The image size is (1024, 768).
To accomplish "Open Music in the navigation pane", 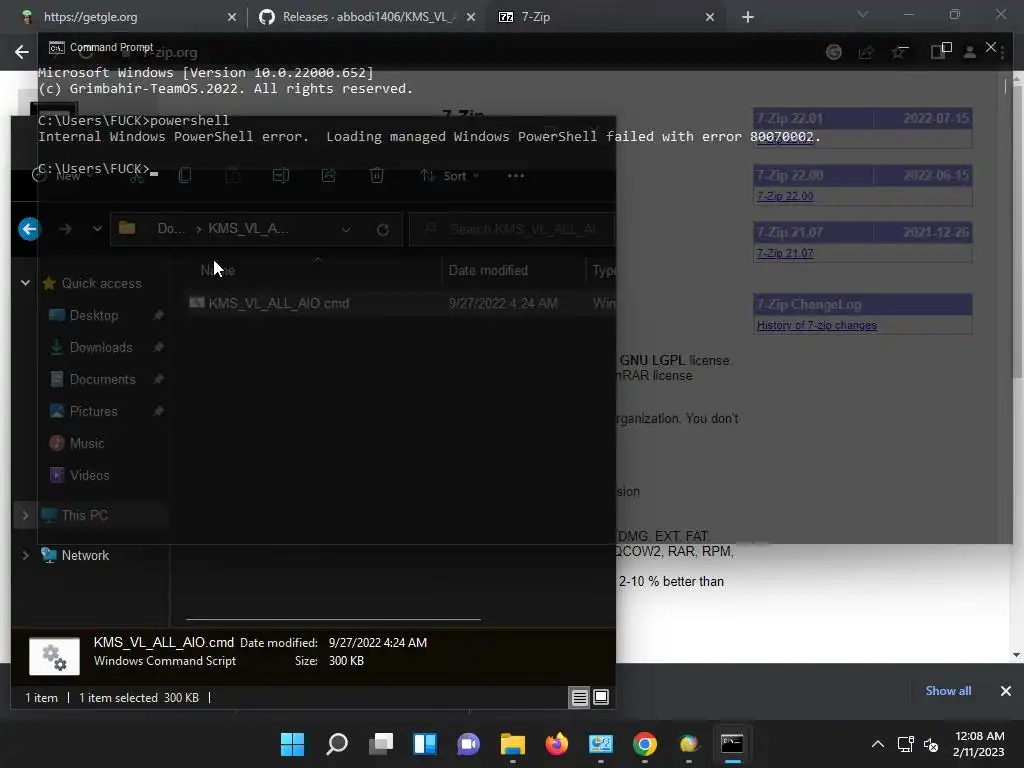I will tap(87, 443).
